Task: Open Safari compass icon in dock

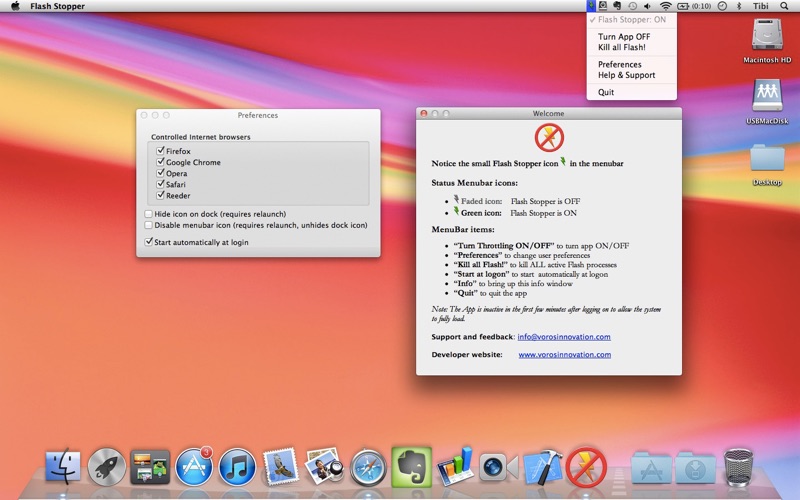Action: [x=367, y=467]
